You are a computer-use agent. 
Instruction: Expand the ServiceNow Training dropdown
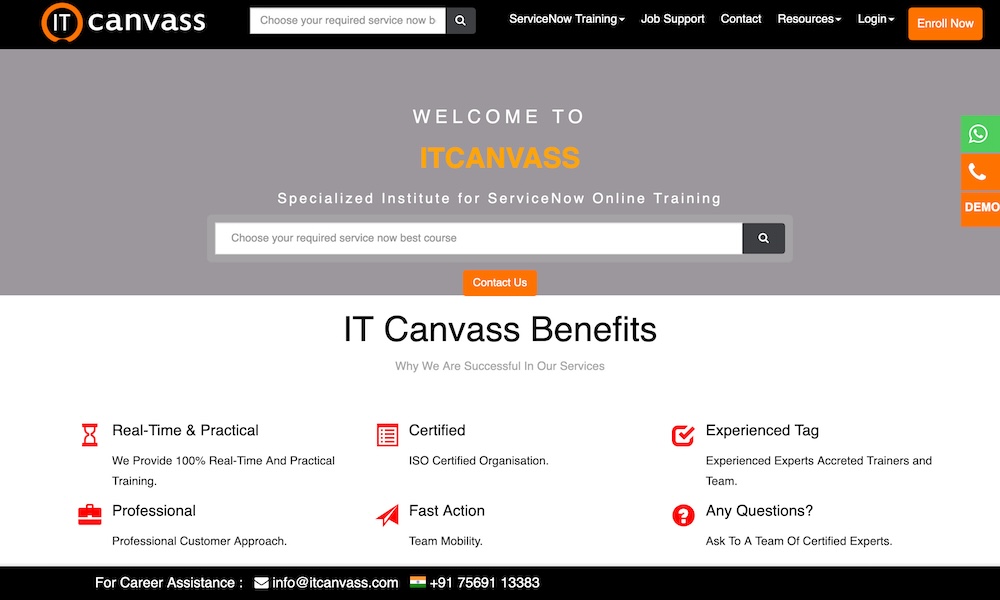[x=566, y=19]
